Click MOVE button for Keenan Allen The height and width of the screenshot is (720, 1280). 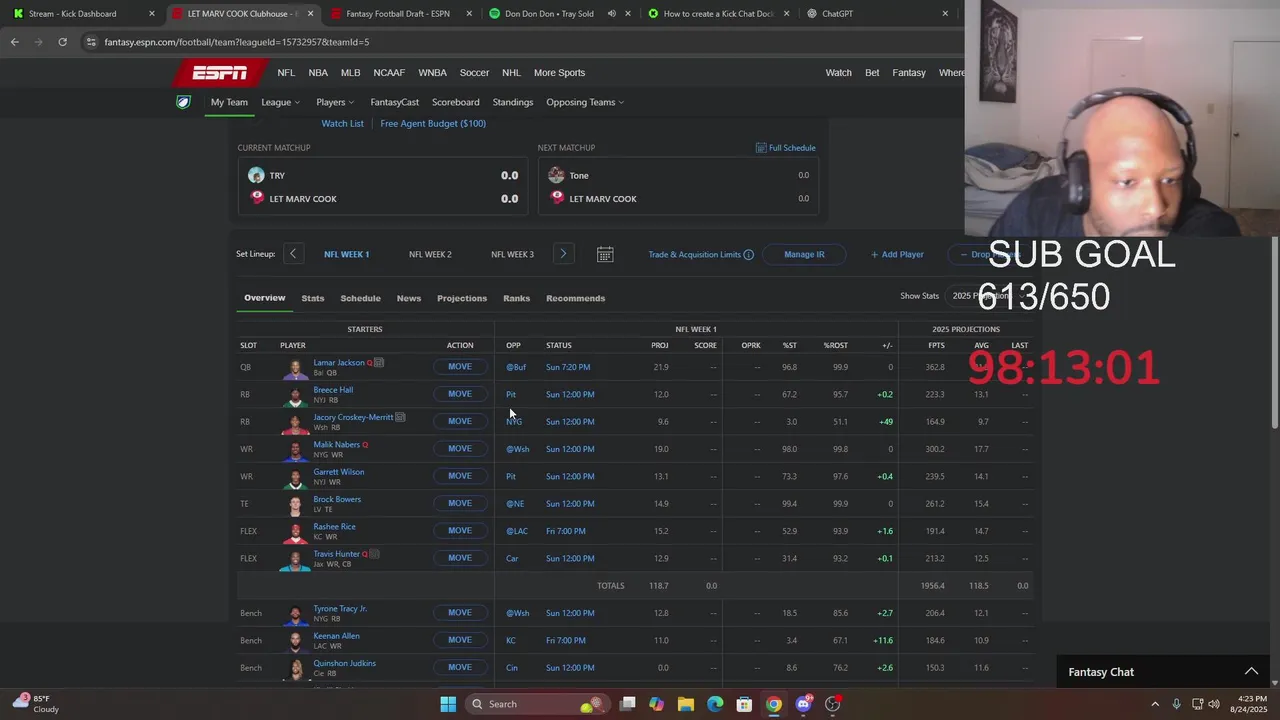pos(460,640)
